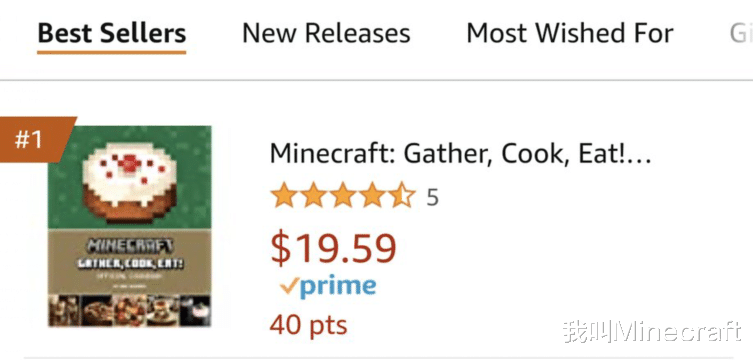The width and height of the screenshot is (753, 360).
Task: Open the 5 reviews count link
Action: pyautogui.click(x=432, y=197)
